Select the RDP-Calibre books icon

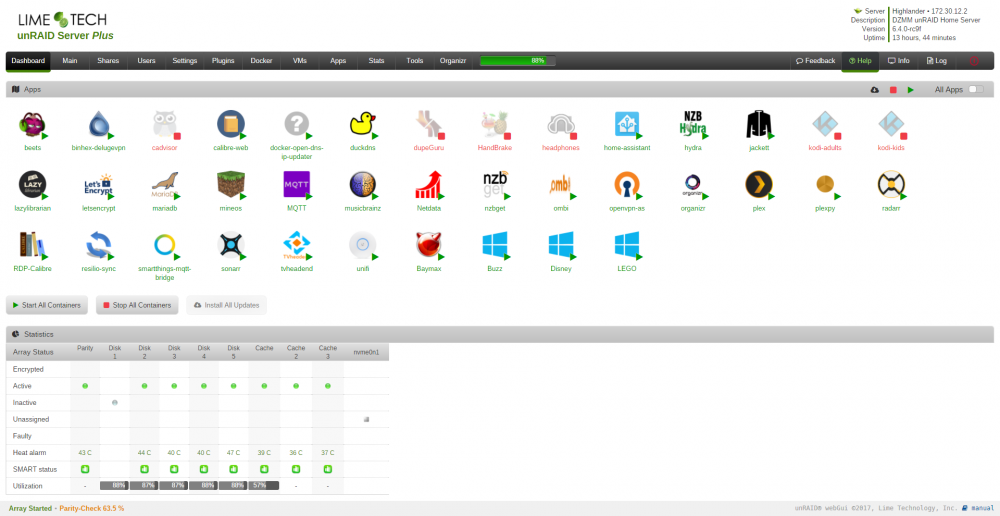31,245
